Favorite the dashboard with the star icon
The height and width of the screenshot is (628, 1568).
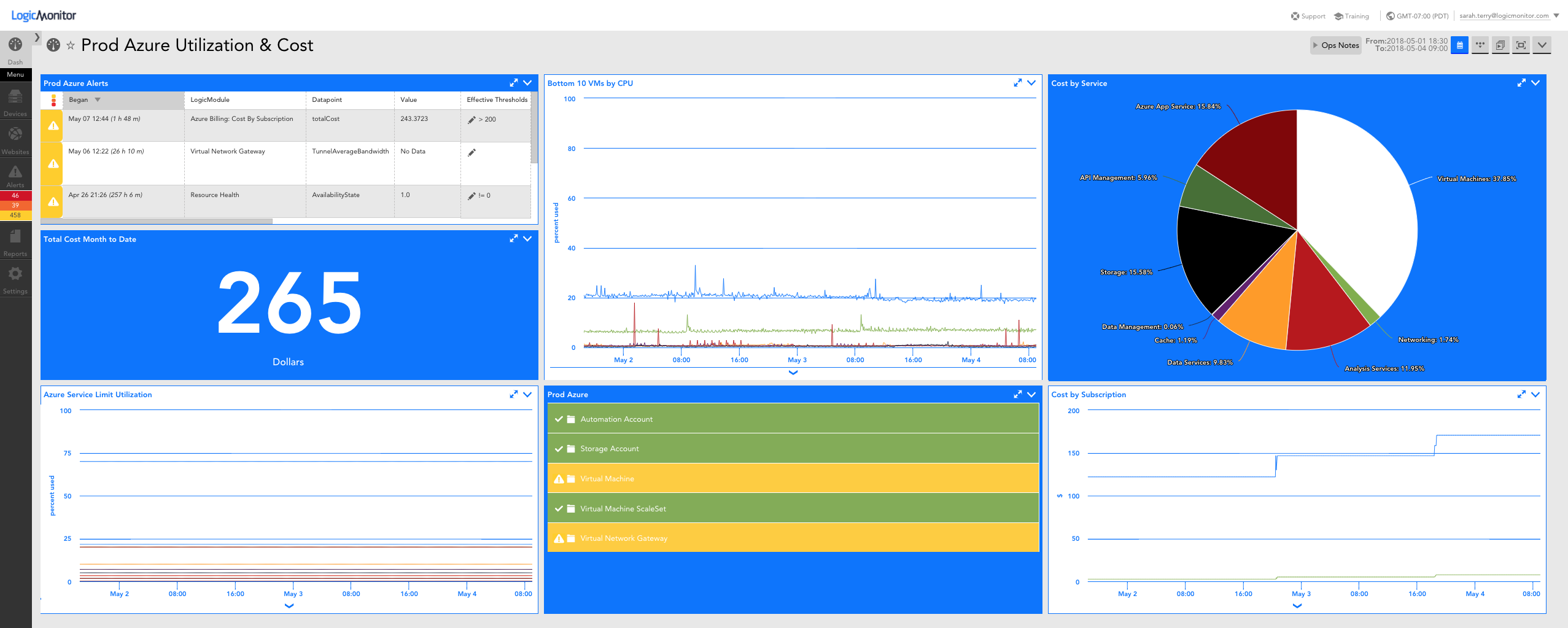pos(71,45)
